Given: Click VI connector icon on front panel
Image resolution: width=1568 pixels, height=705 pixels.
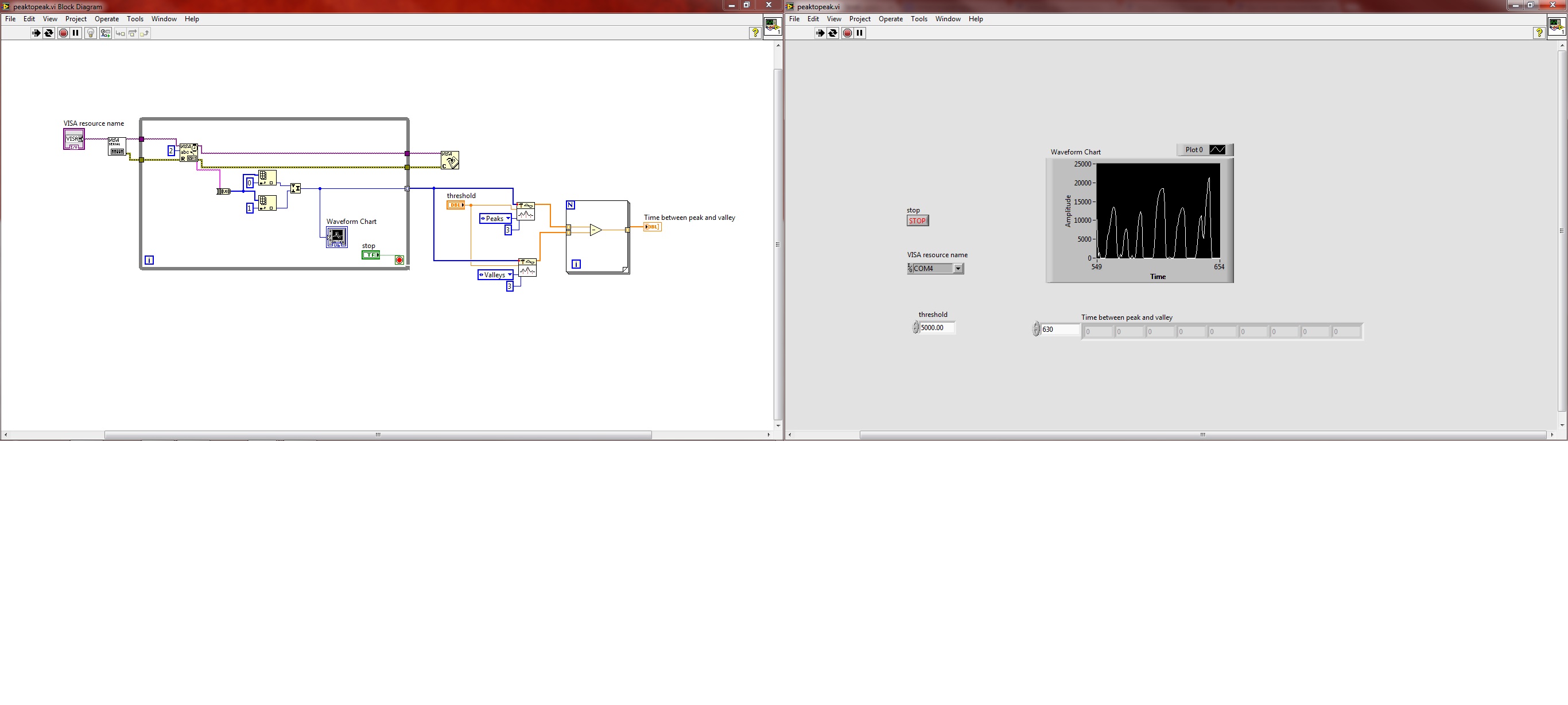Looking at the screenshot, I should (x=1557, y=26).
